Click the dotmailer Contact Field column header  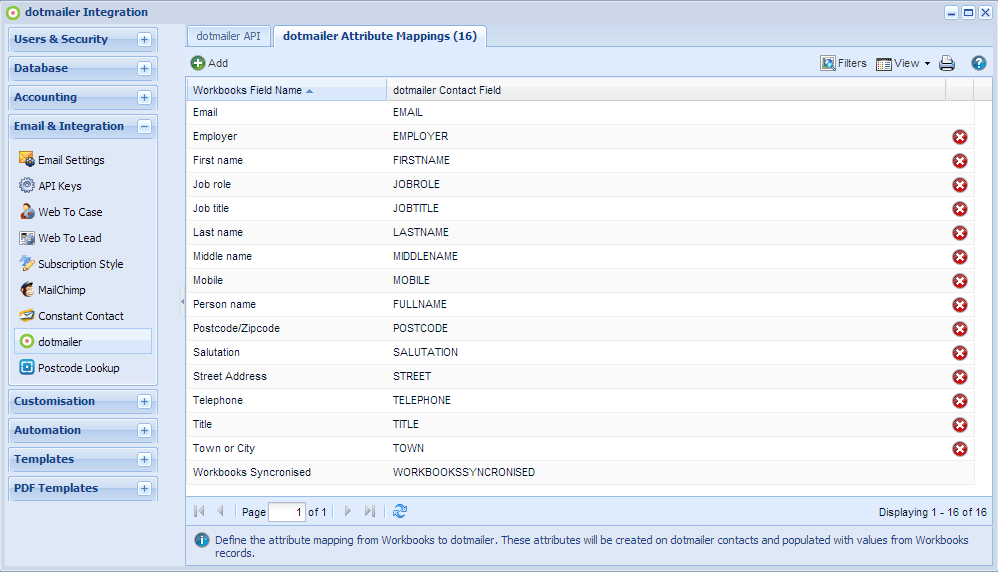pos(666,90)
